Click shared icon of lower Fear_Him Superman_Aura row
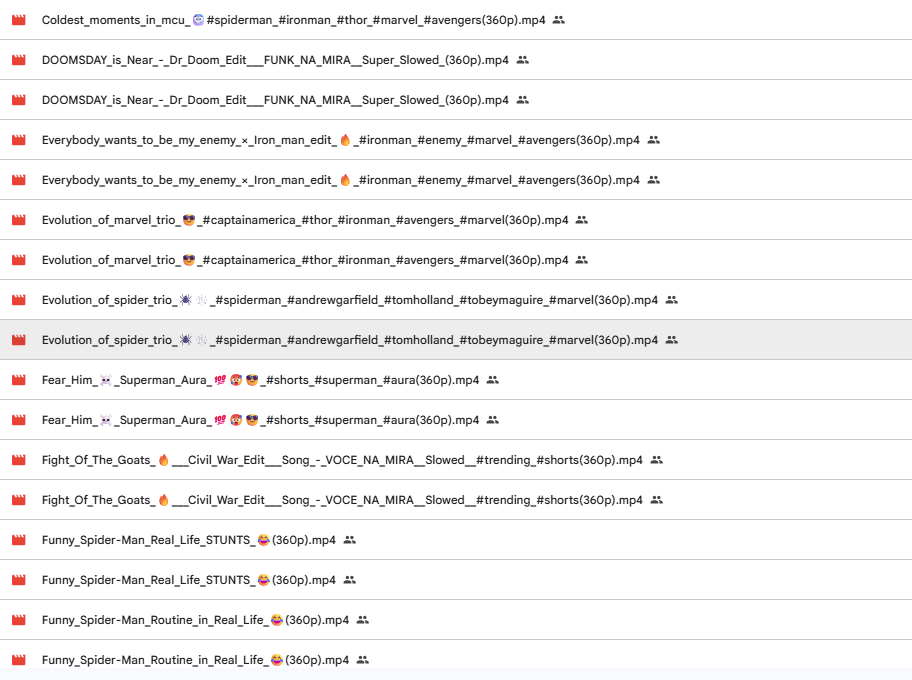 493,420
